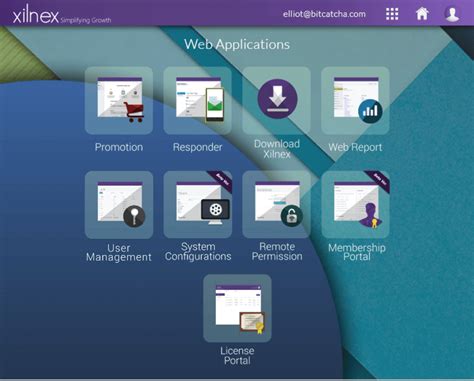
Task: Click the License Portal label
Action: (x=237, y=356)
